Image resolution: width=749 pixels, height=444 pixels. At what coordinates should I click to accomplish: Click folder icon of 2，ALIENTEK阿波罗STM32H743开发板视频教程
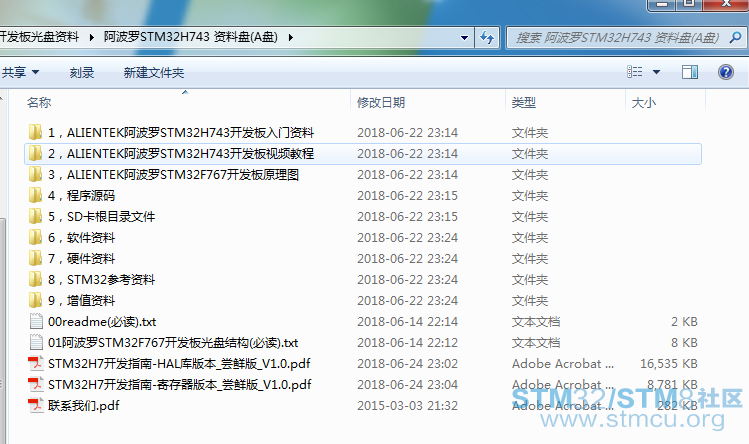[35, 153]
